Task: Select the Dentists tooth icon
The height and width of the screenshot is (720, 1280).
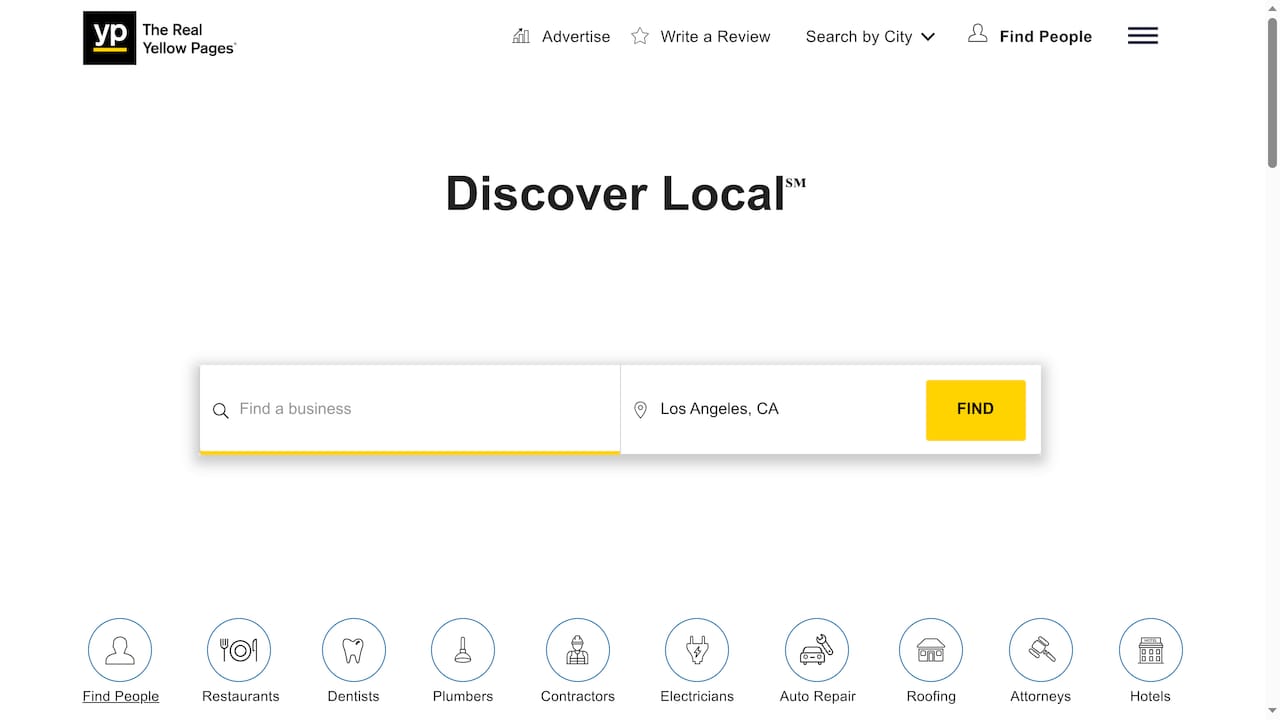Action: [x=354, y=649]
